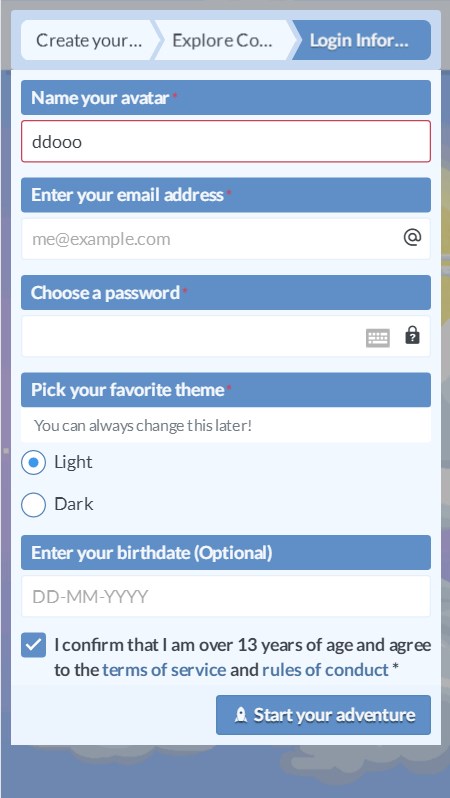This screenshot has height=798, width=450.
Task: Focus the avatar name field containing ddooo
Action: (226, 141)
